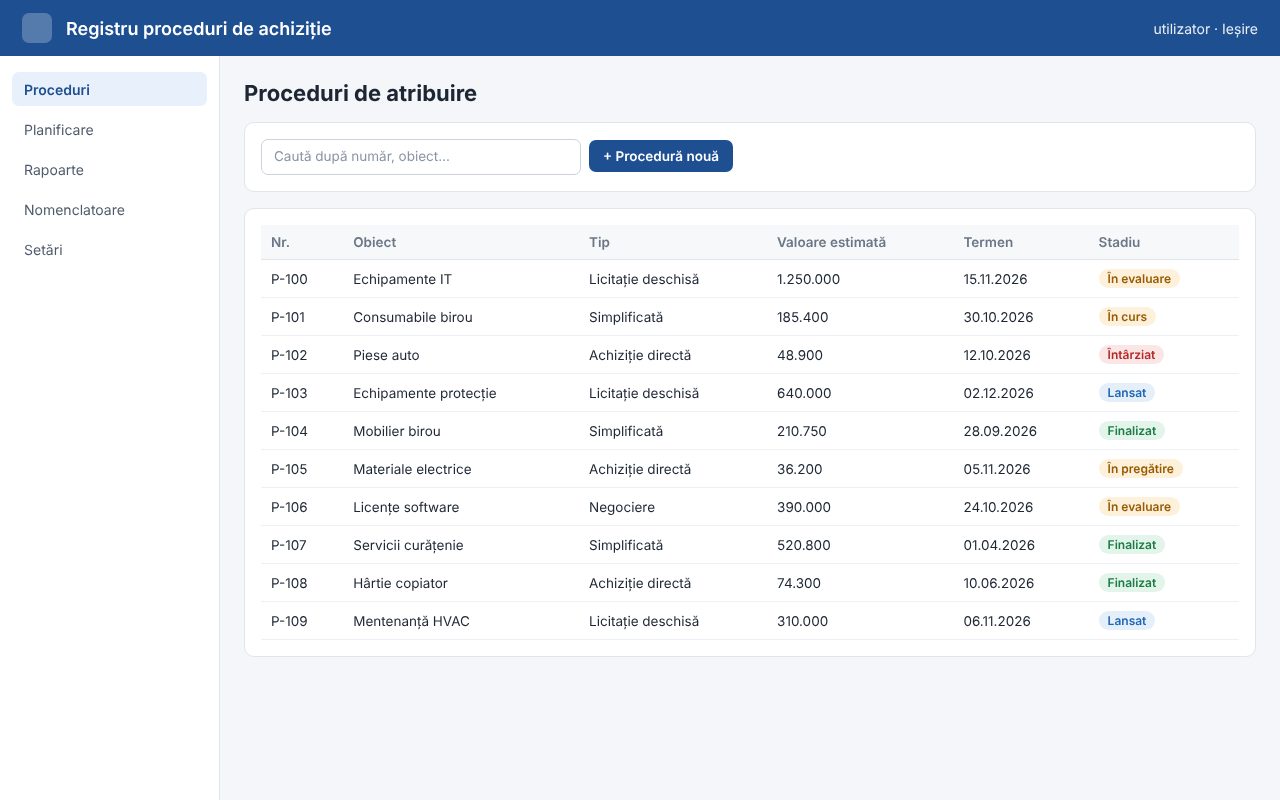Image resolution: width=1280 pixels, height=800 pixels.
Task: Click the '+ Procedură nouă' button
Action: coord(661,156)
